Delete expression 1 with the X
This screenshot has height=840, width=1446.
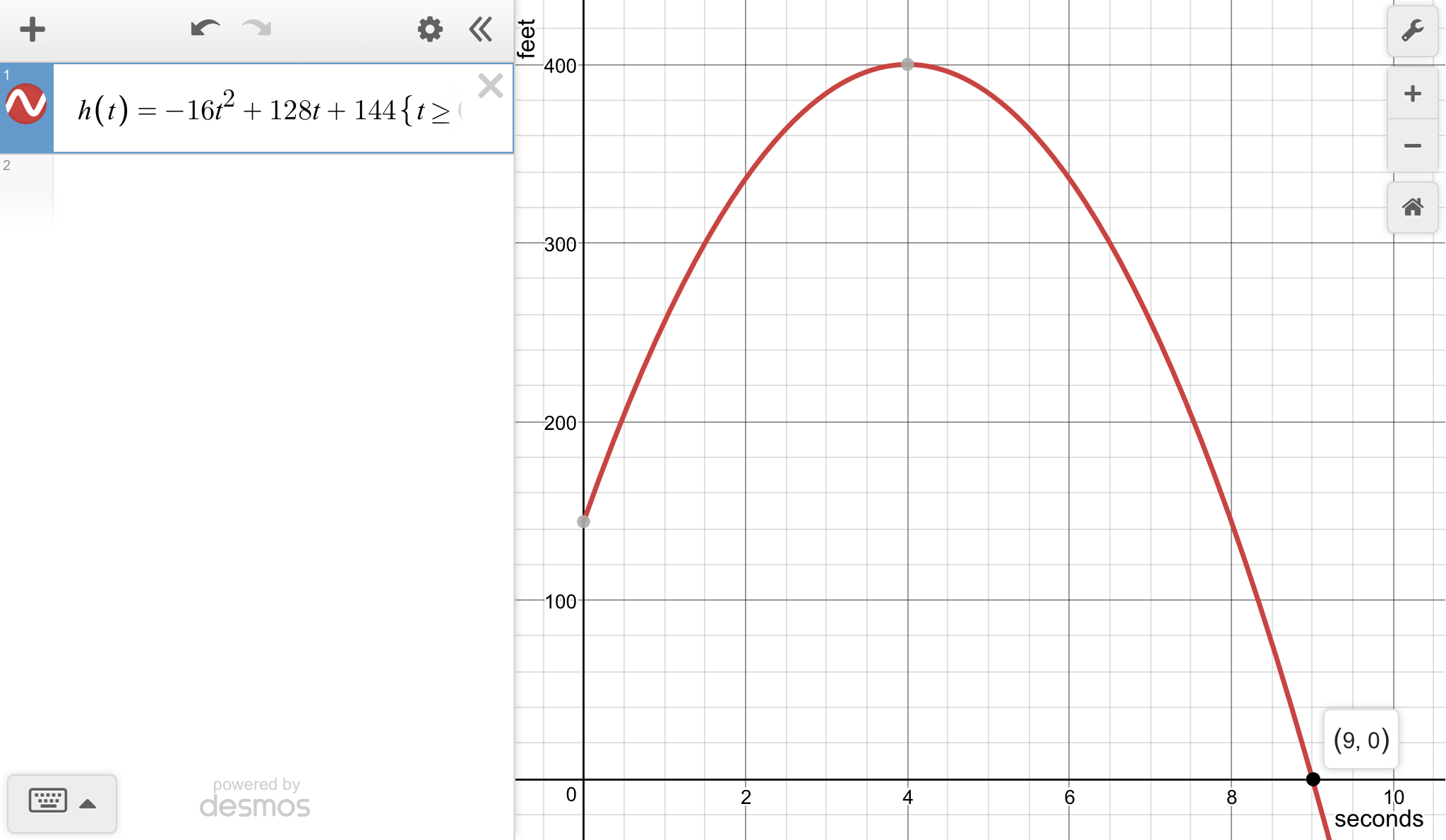pos(490,86)
